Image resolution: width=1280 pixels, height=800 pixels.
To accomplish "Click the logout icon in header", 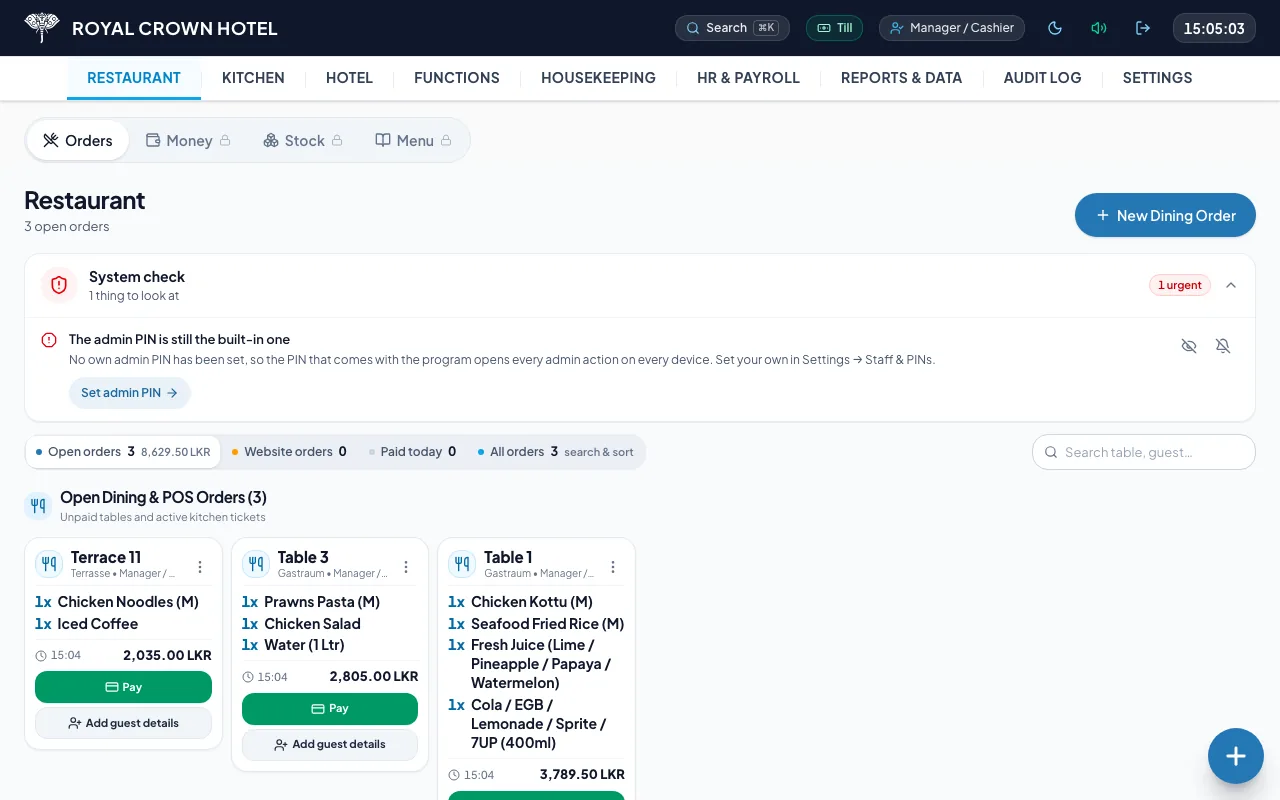I will (1143, 28).
